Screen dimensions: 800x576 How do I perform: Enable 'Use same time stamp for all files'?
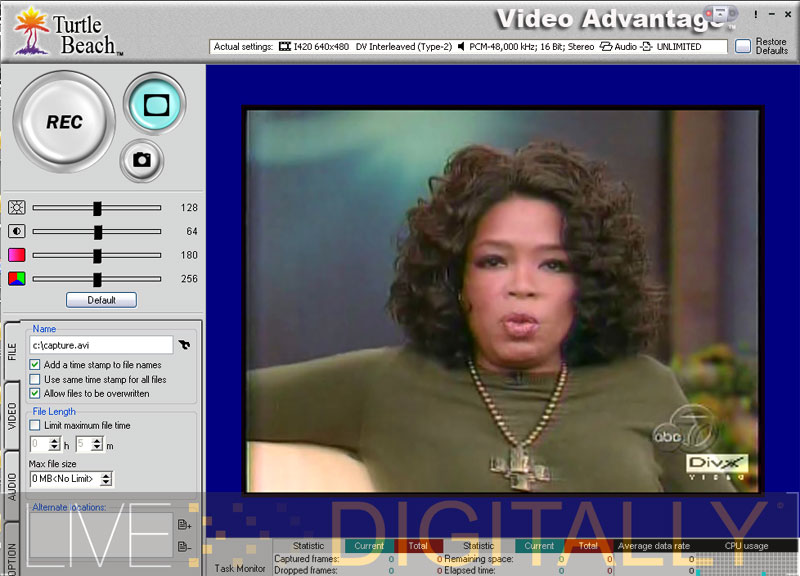[36, 380]
